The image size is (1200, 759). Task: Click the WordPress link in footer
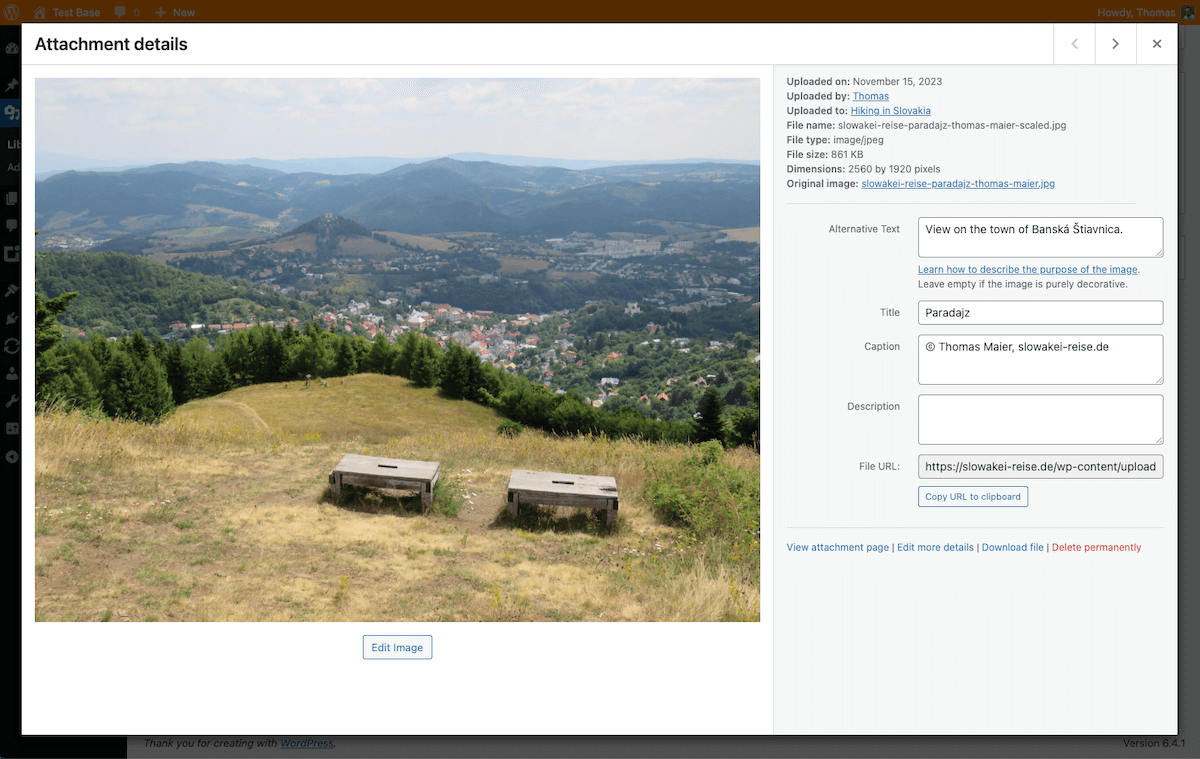point(306,743)
